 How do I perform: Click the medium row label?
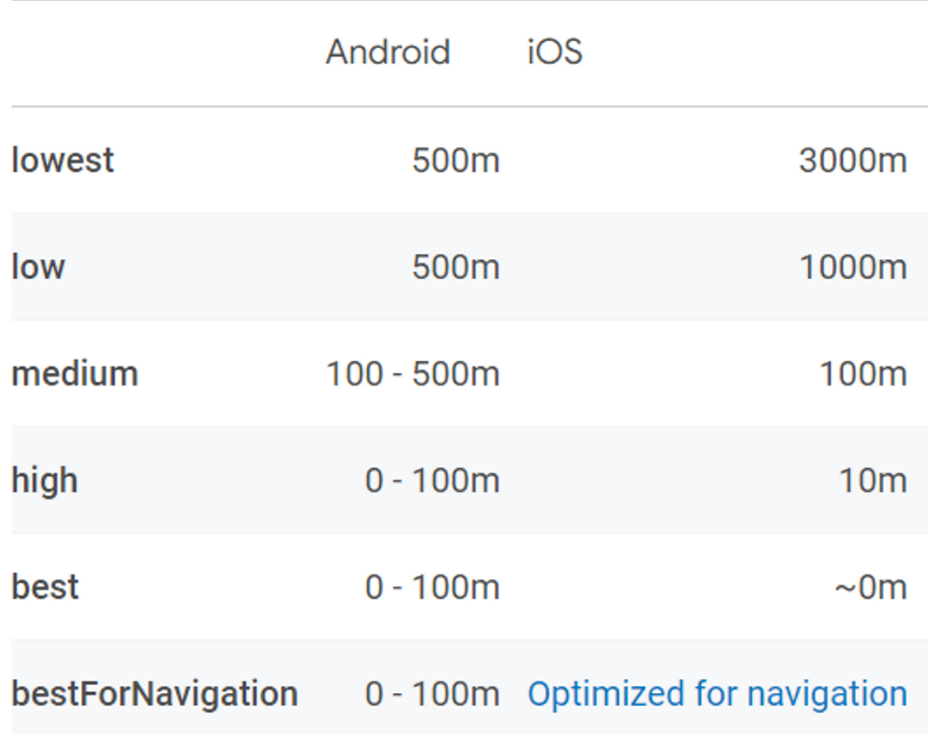75,374
